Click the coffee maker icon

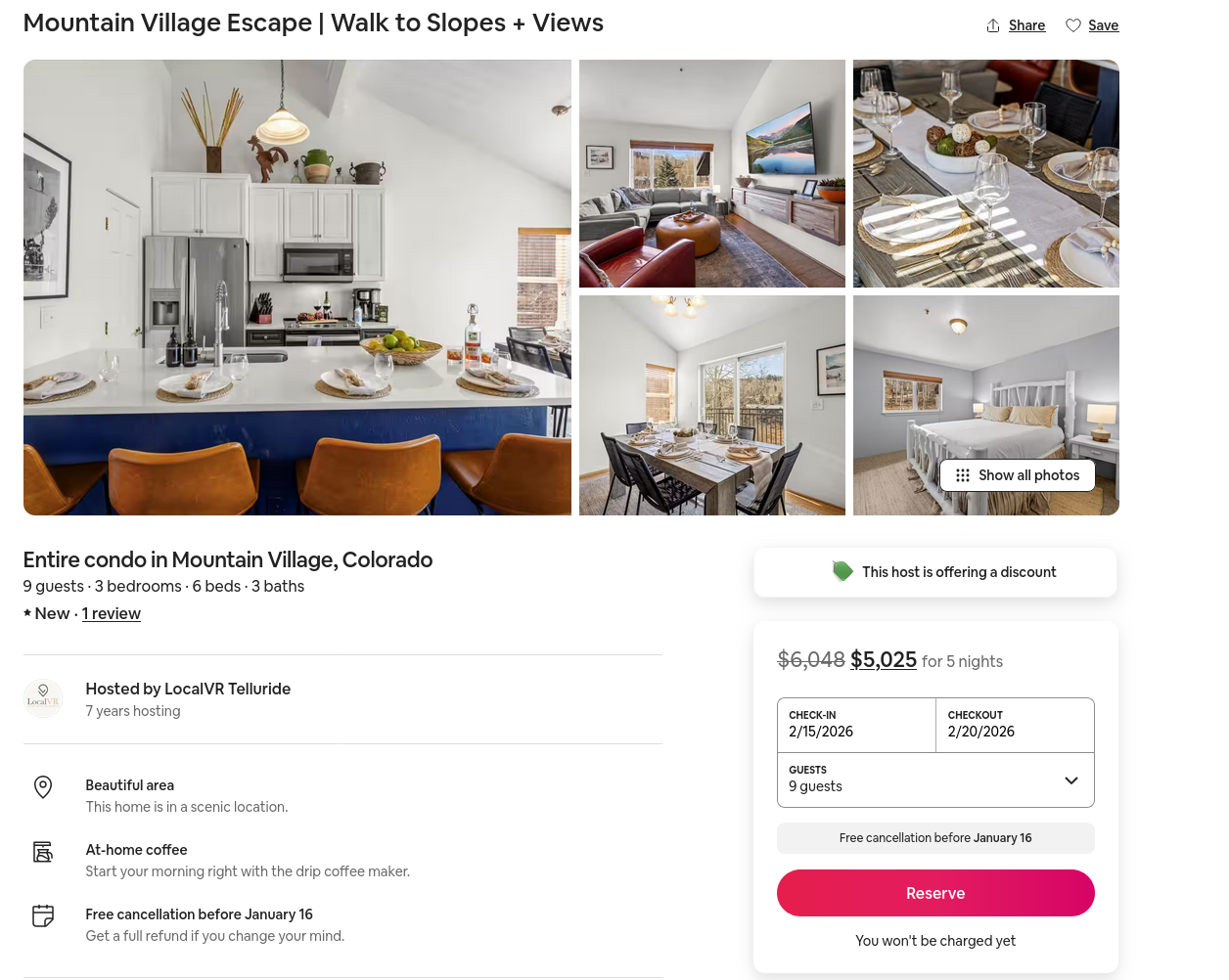pyautogui.click(x=43, y=852)
